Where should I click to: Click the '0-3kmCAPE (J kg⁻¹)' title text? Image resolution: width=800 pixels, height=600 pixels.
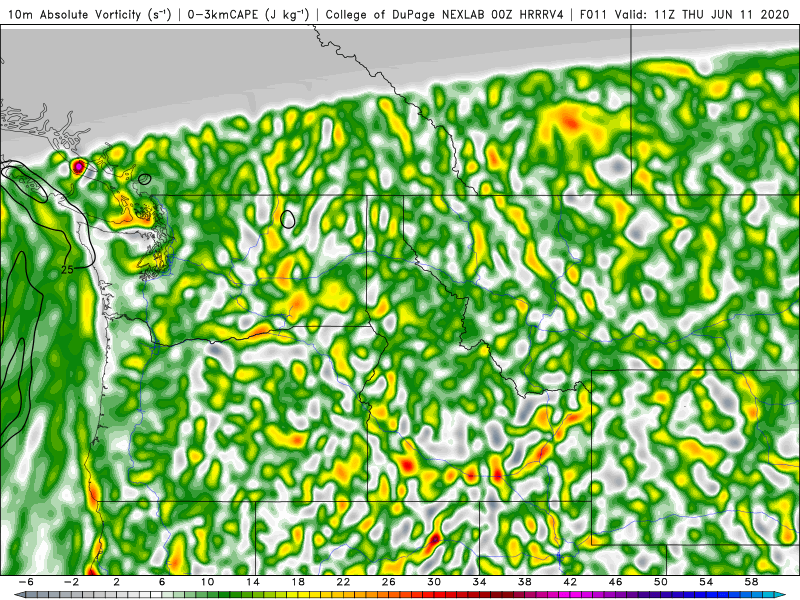pos(248,14)
